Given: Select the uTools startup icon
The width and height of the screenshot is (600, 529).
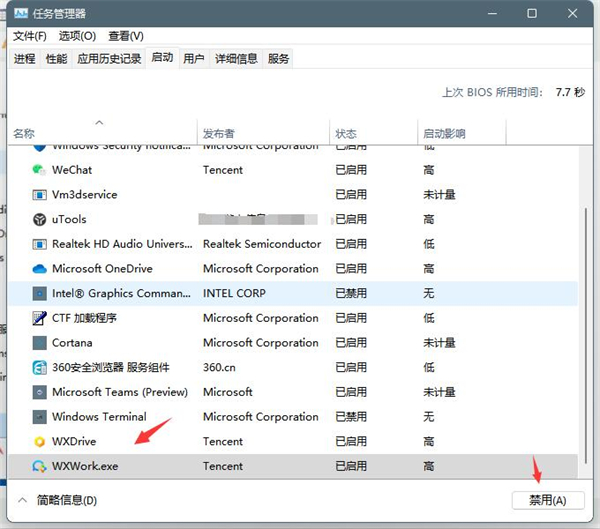Looking at the screenshot, I should tap(40, 219).
